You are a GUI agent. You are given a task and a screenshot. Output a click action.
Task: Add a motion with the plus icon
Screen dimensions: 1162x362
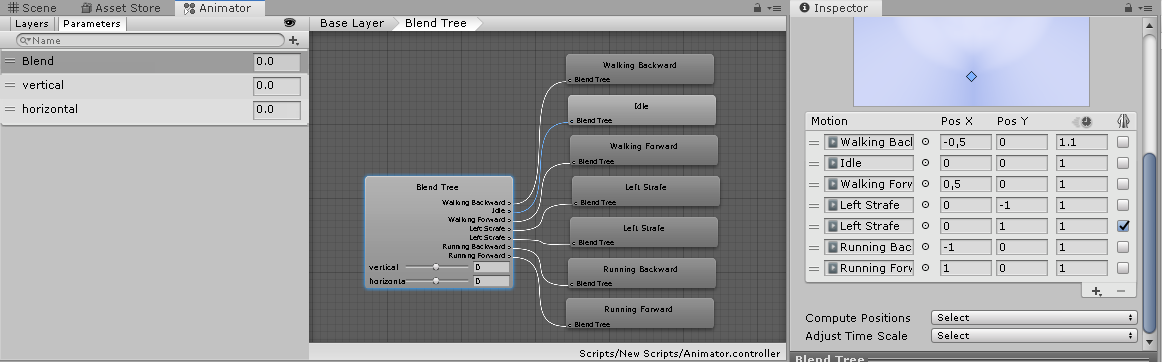(x=1097, y=292)
